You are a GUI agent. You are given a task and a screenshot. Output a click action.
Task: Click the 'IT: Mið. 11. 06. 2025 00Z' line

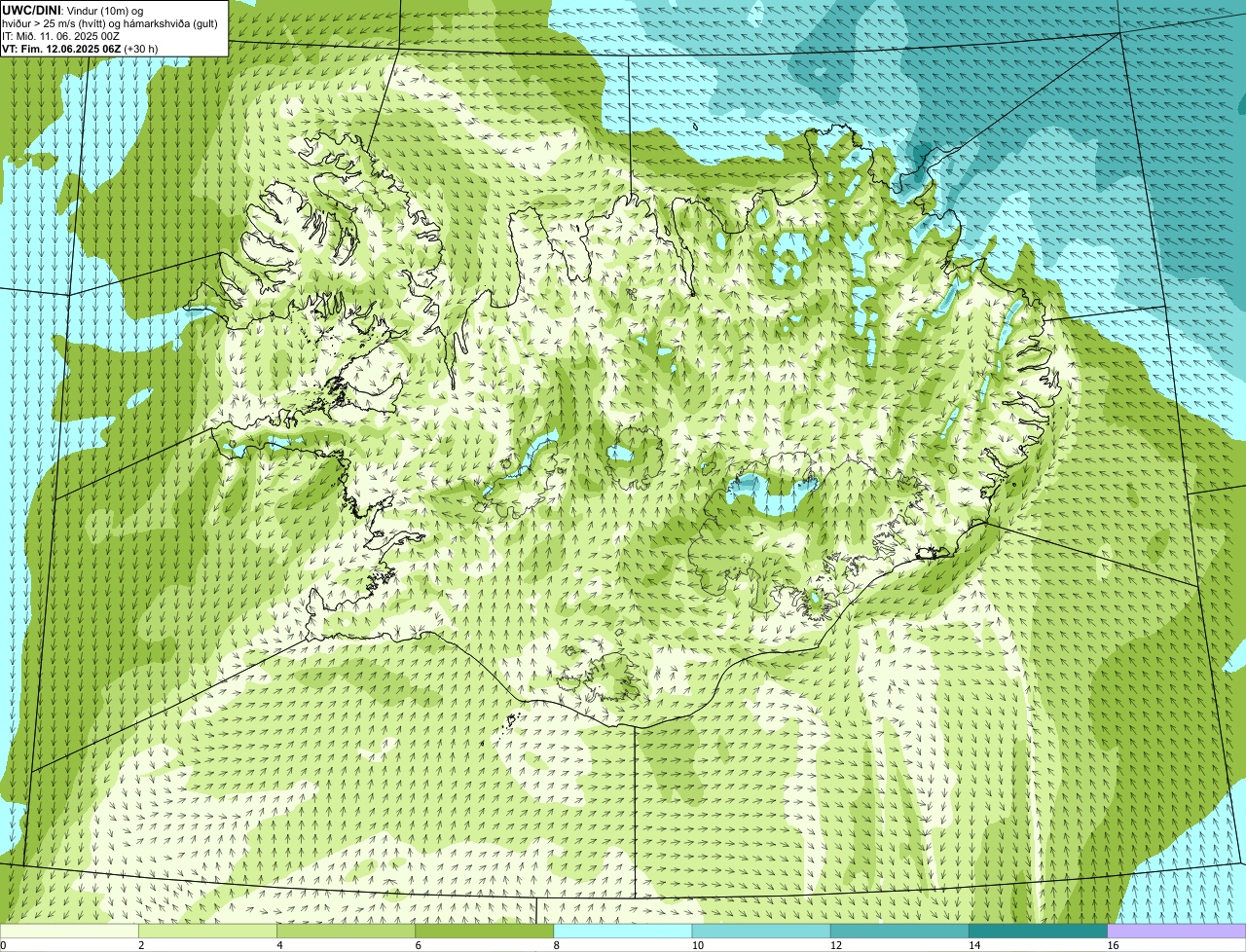coord(60,35)
